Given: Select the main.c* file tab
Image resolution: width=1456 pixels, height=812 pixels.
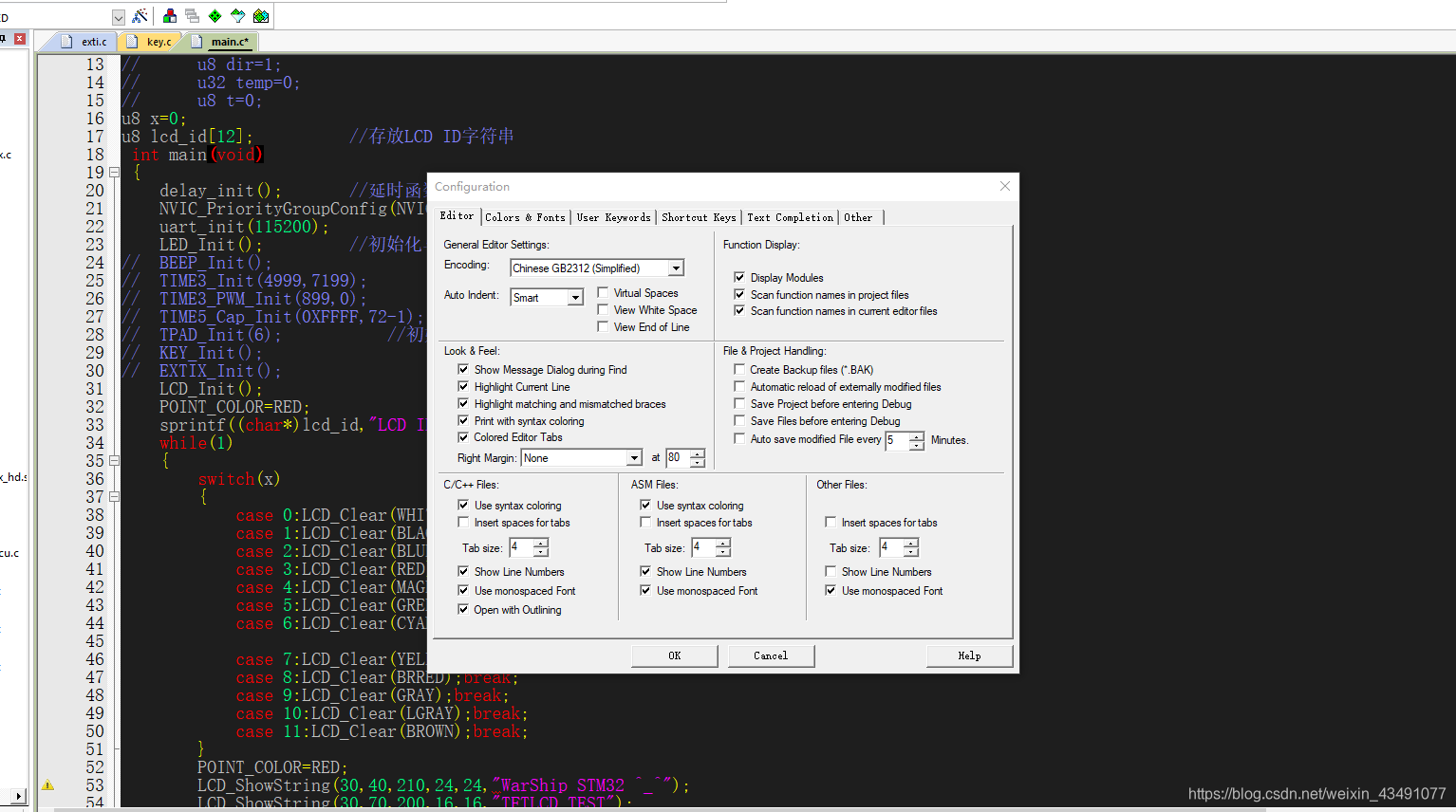Looking at the screenshot, I should 220,42.
